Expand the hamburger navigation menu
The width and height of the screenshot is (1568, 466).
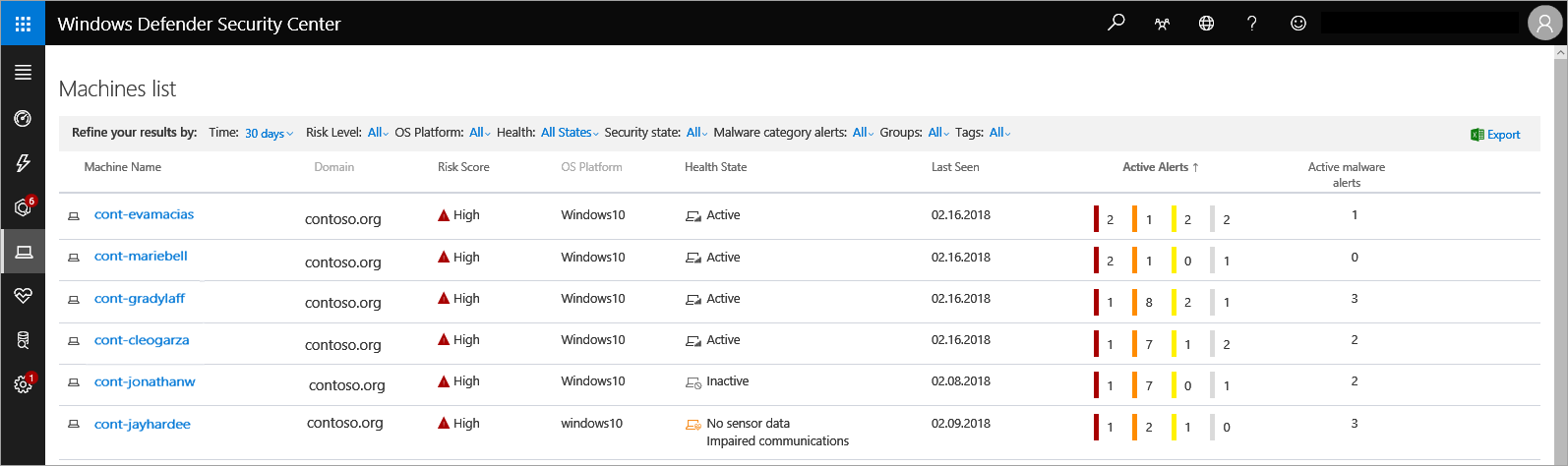click(23, 72)
